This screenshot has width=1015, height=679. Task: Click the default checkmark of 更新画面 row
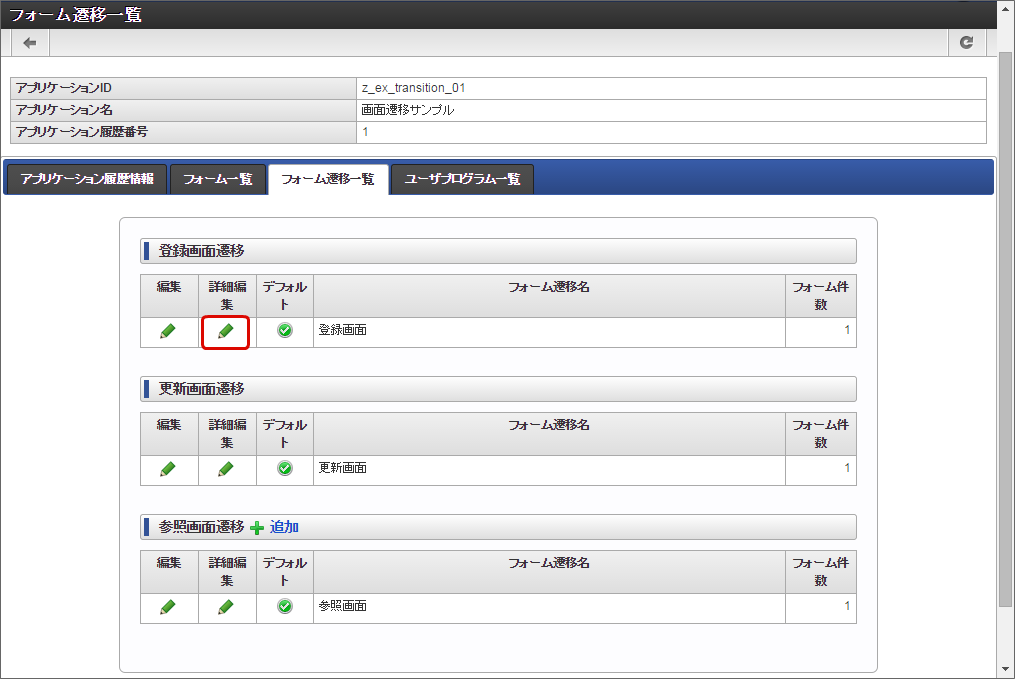[x=285, y=468]
